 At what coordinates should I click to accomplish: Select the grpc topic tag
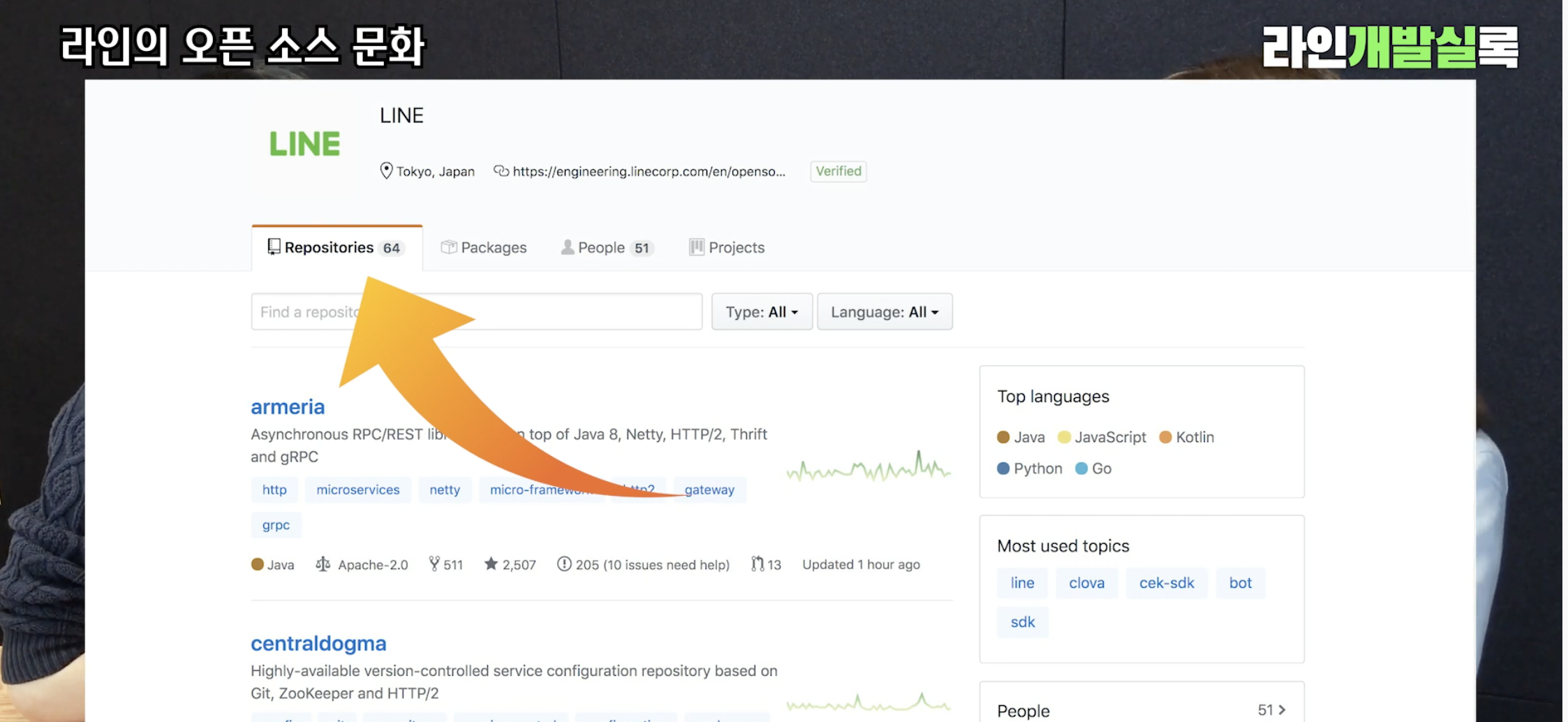(276, 525)
